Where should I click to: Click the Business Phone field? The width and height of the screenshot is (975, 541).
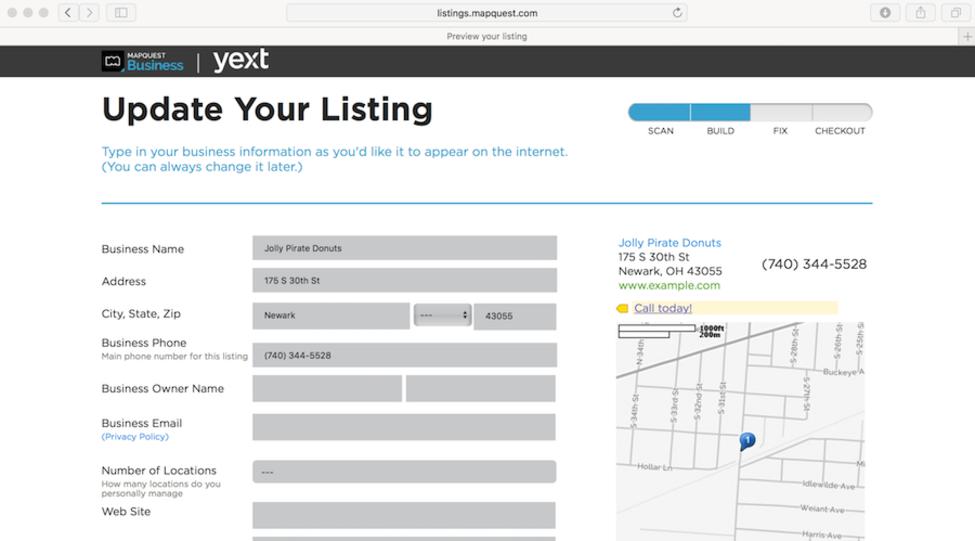click(404, 355)
